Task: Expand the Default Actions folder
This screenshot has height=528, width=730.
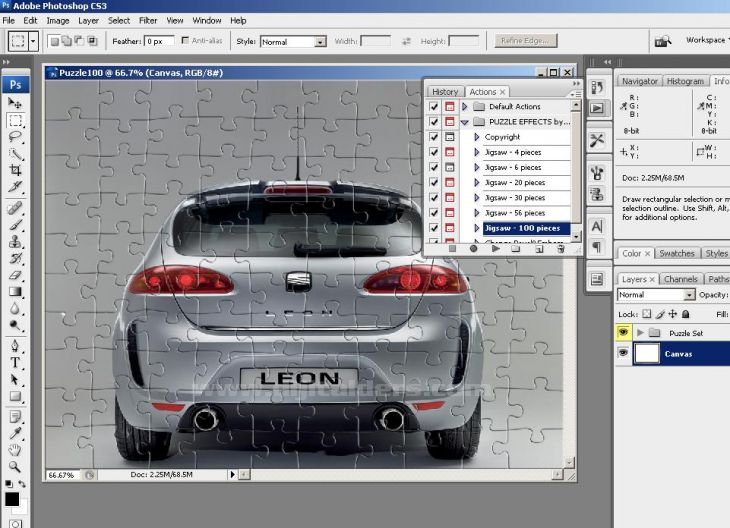Action: click(465, 107)
